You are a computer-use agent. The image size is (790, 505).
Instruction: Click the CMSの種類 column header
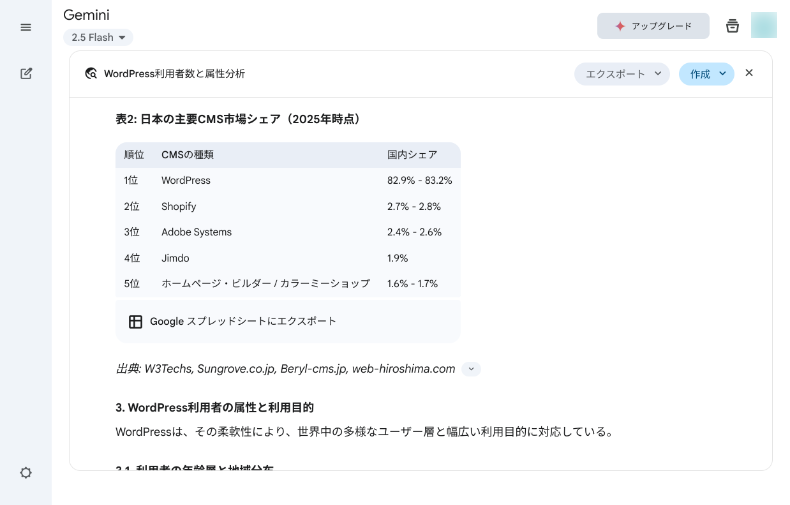[187, 155]
